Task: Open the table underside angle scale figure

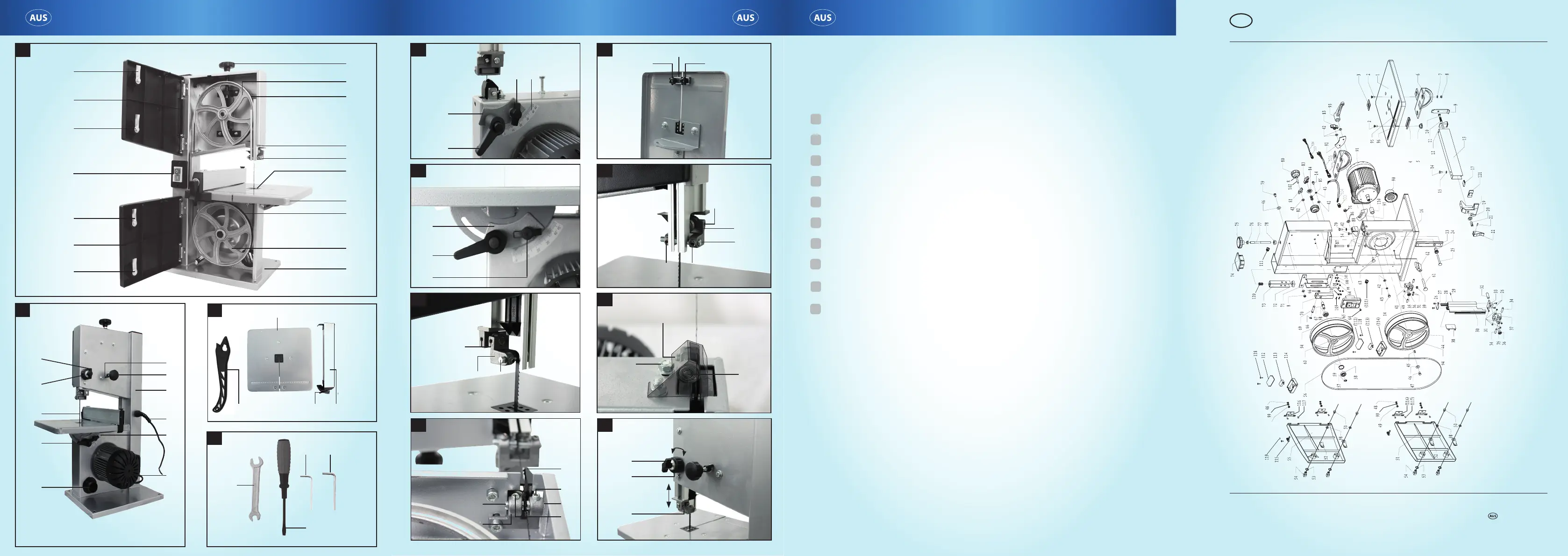Action: coord(495,225)
